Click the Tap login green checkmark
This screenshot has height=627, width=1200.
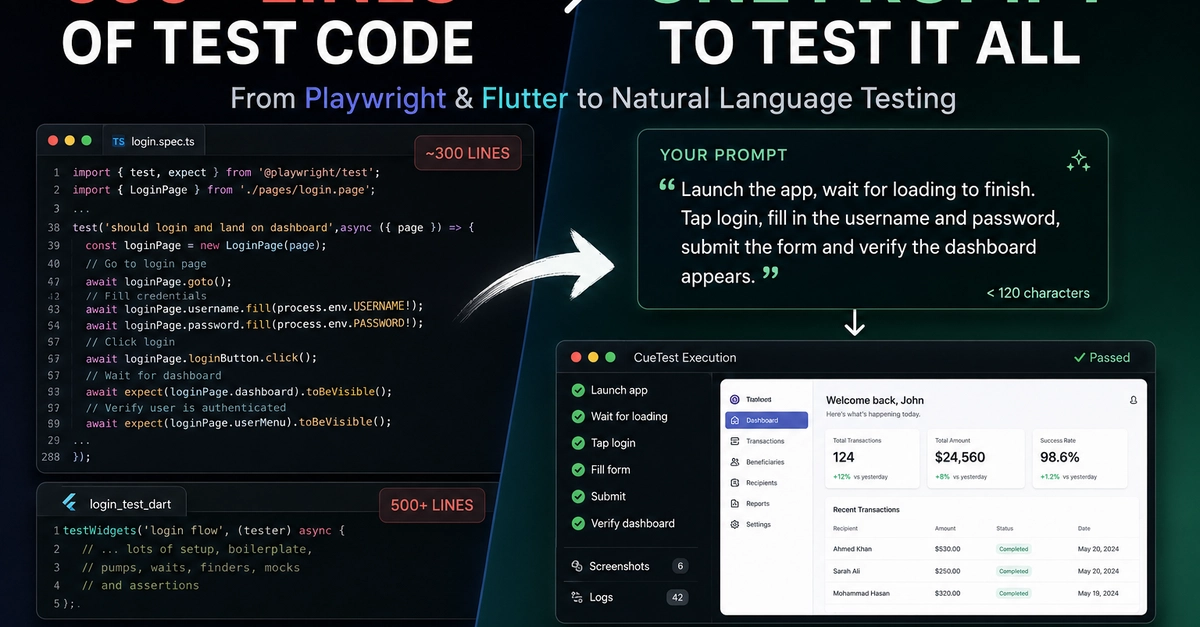578,443
